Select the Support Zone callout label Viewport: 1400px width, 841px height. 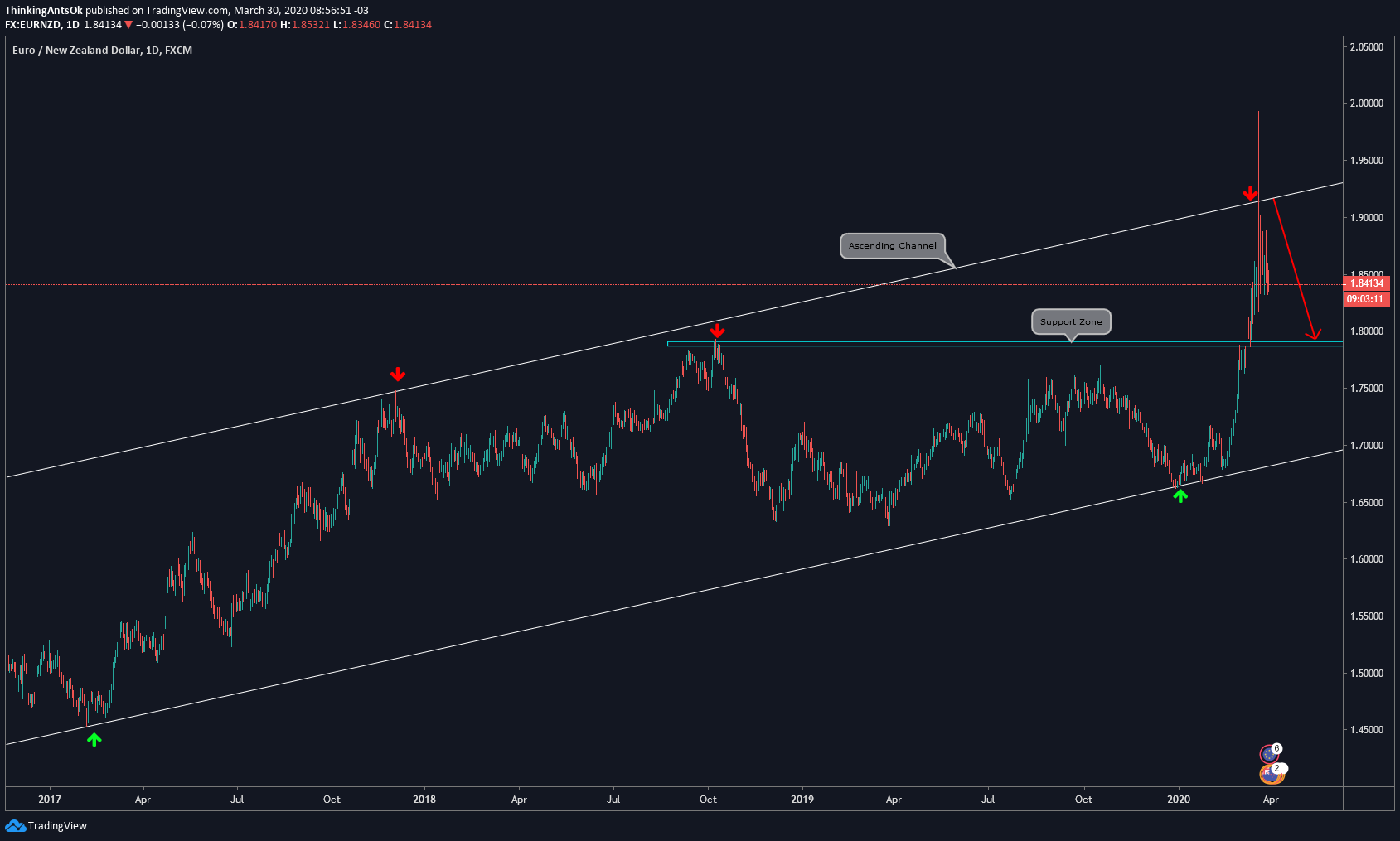coord(1071,321)
